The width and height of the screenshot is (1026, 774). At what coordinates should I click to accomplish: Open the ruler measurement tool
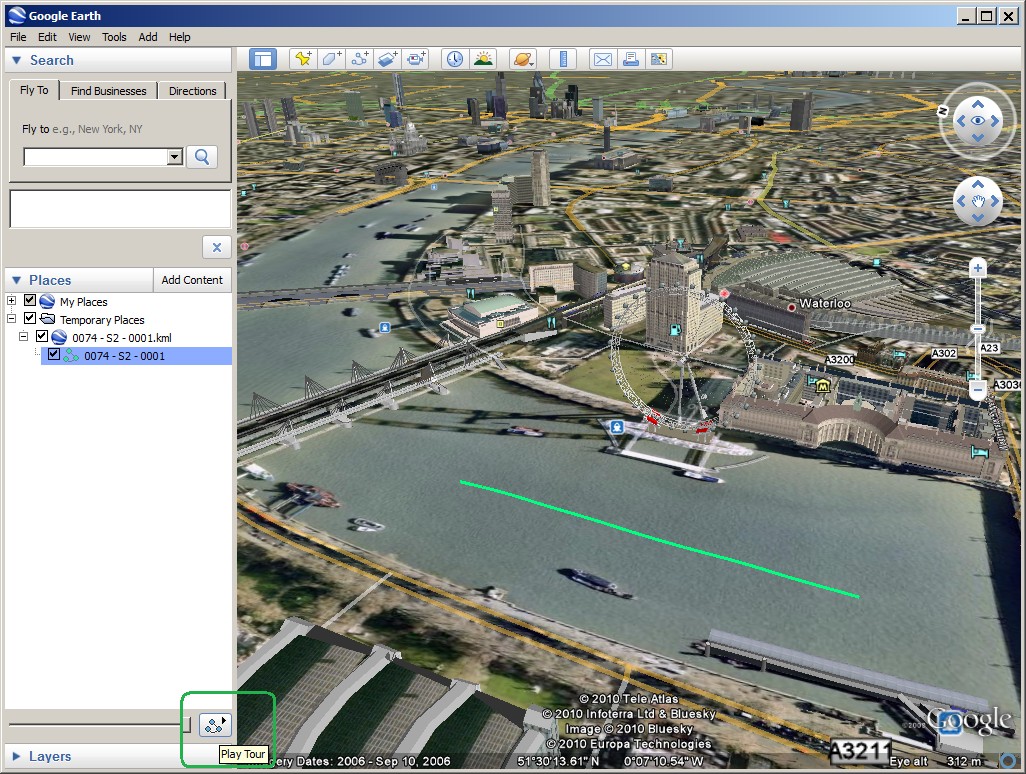(563, 59)
